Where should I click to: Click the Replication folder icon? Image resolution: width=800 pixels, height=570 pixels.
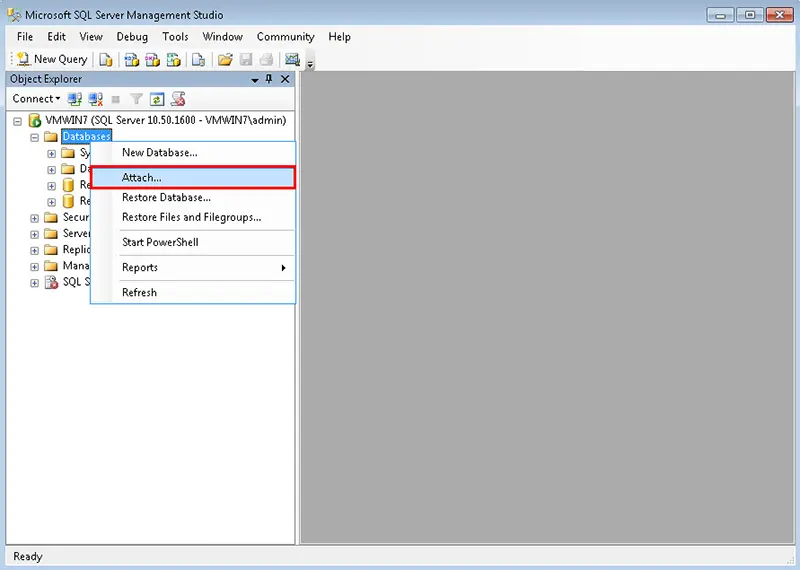51,250
